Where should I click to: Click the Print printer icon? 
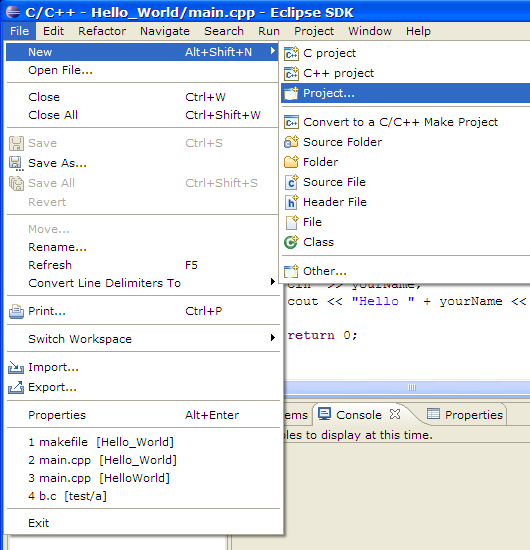pyautogui.click(x=16, y=311)
